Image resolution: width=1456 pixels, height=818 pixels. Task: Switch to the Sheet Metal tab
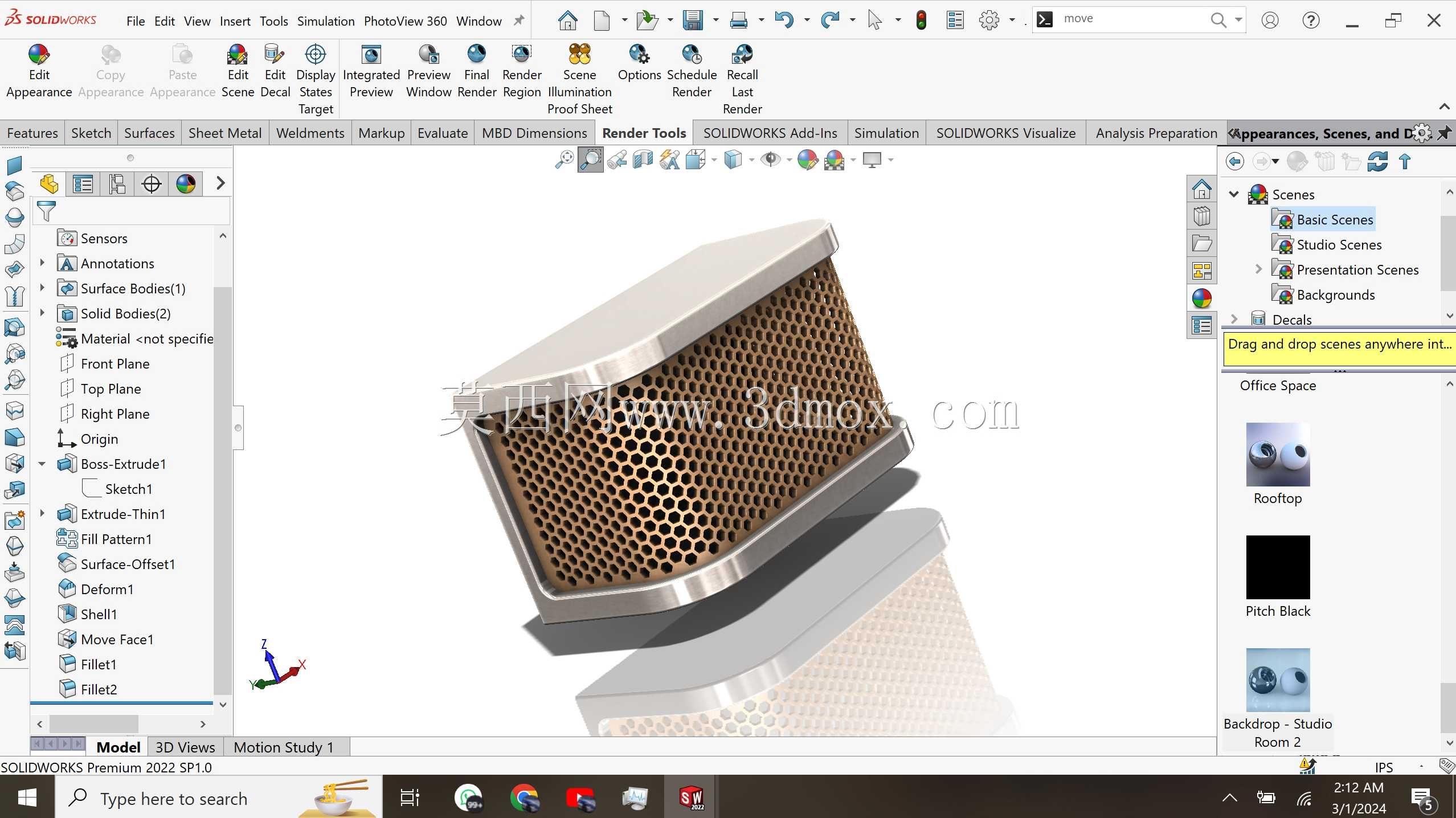[225, 133]
